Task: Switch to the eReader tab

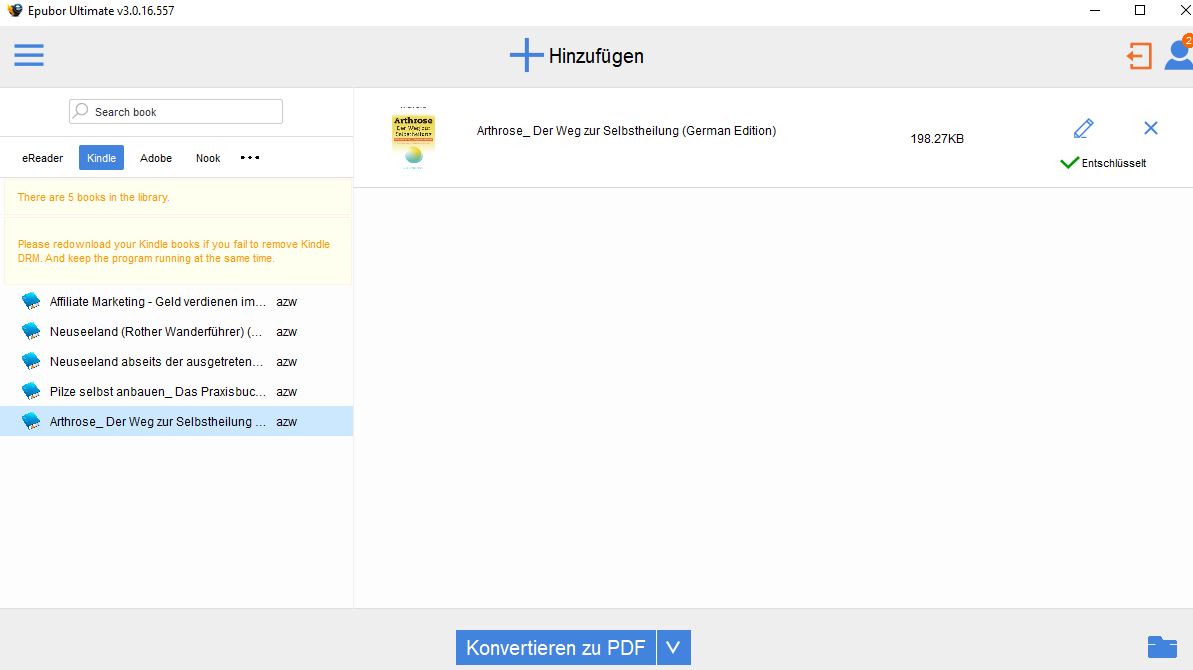Action: coord(42,157)
